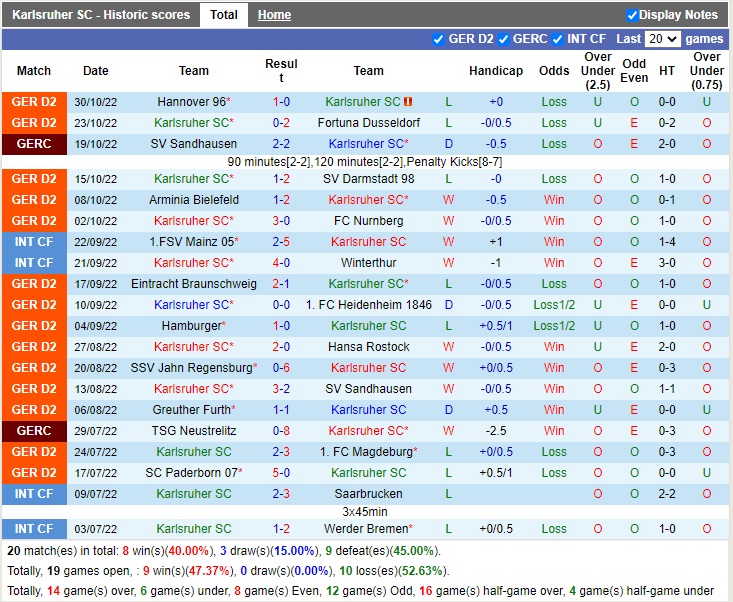This screenshot has height=602, width=733.
Task: Click the 0-6 score against SSV Jahn Regensburg
Action: (281, 368)
